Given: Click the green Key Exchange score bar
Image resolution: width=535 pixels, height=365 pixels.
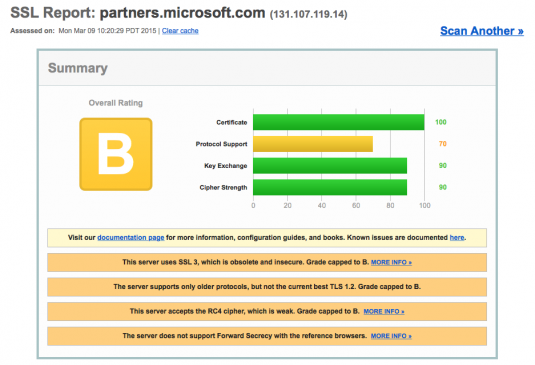Looking at the screenshot, I should click(x=330, y=165).
